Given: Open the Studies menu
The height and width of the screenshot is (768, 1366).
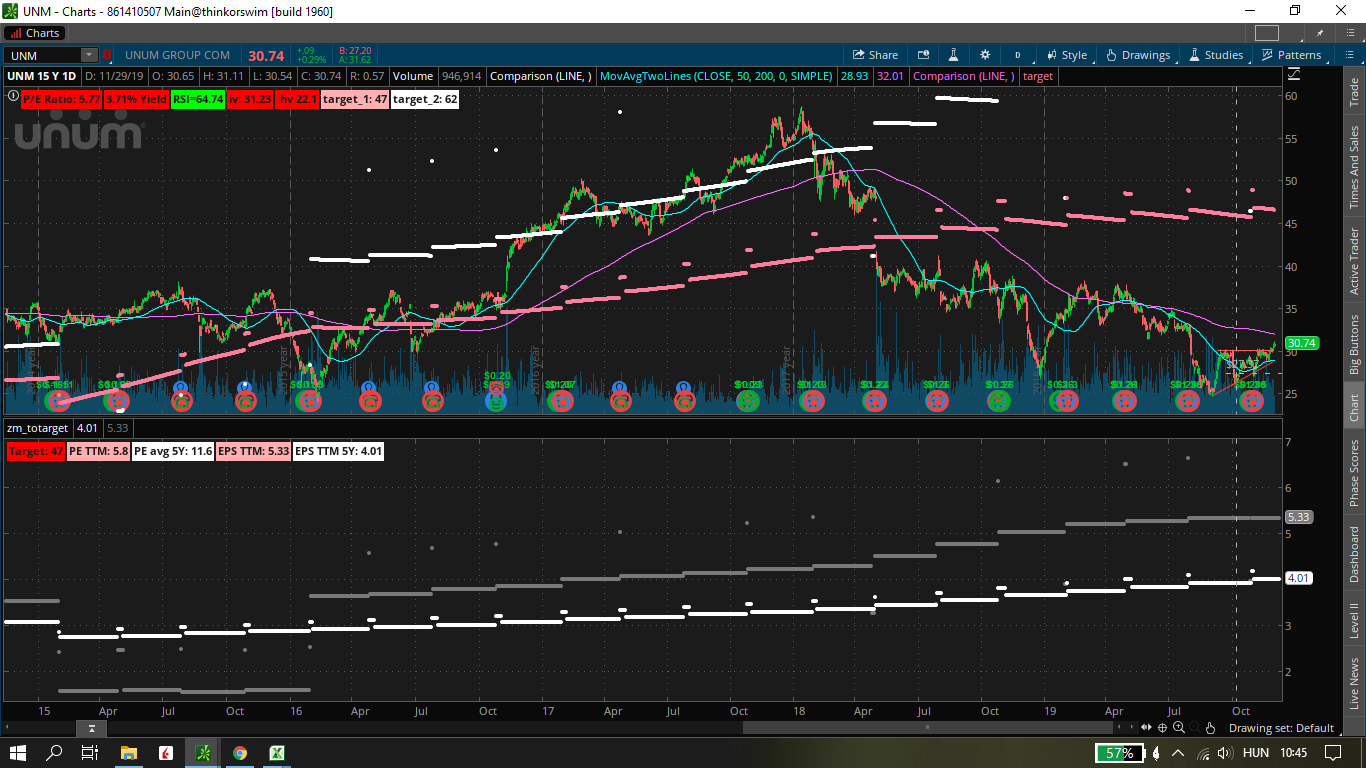Looking at the screenshot, I should click(x=1215, y=55).
